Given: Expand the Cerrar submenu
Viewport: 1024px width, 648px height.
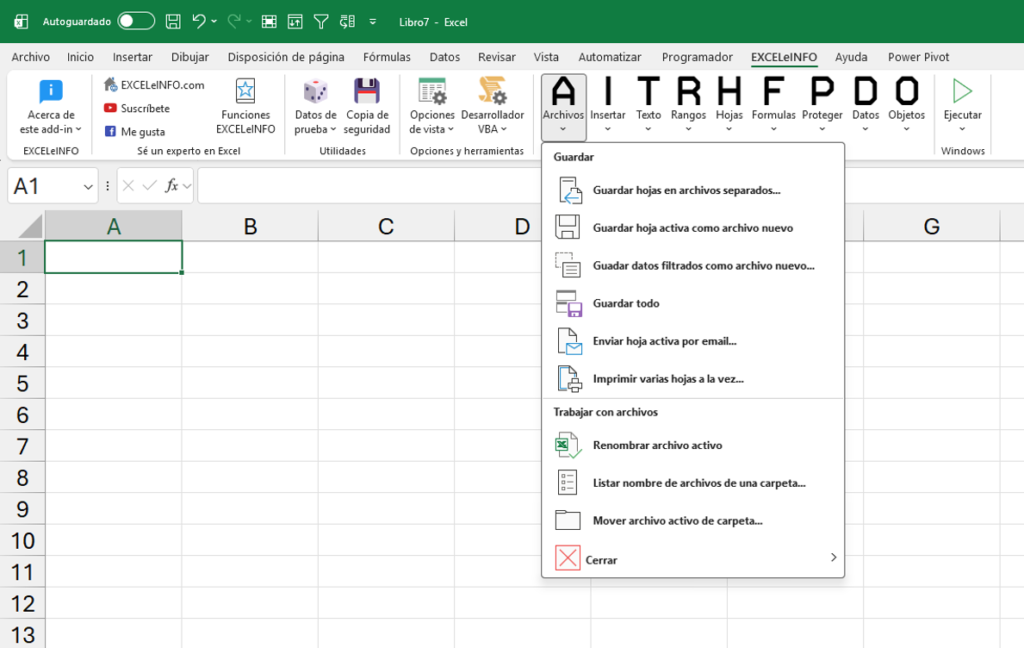Looking at the screenshot, I should pos(693,559).
